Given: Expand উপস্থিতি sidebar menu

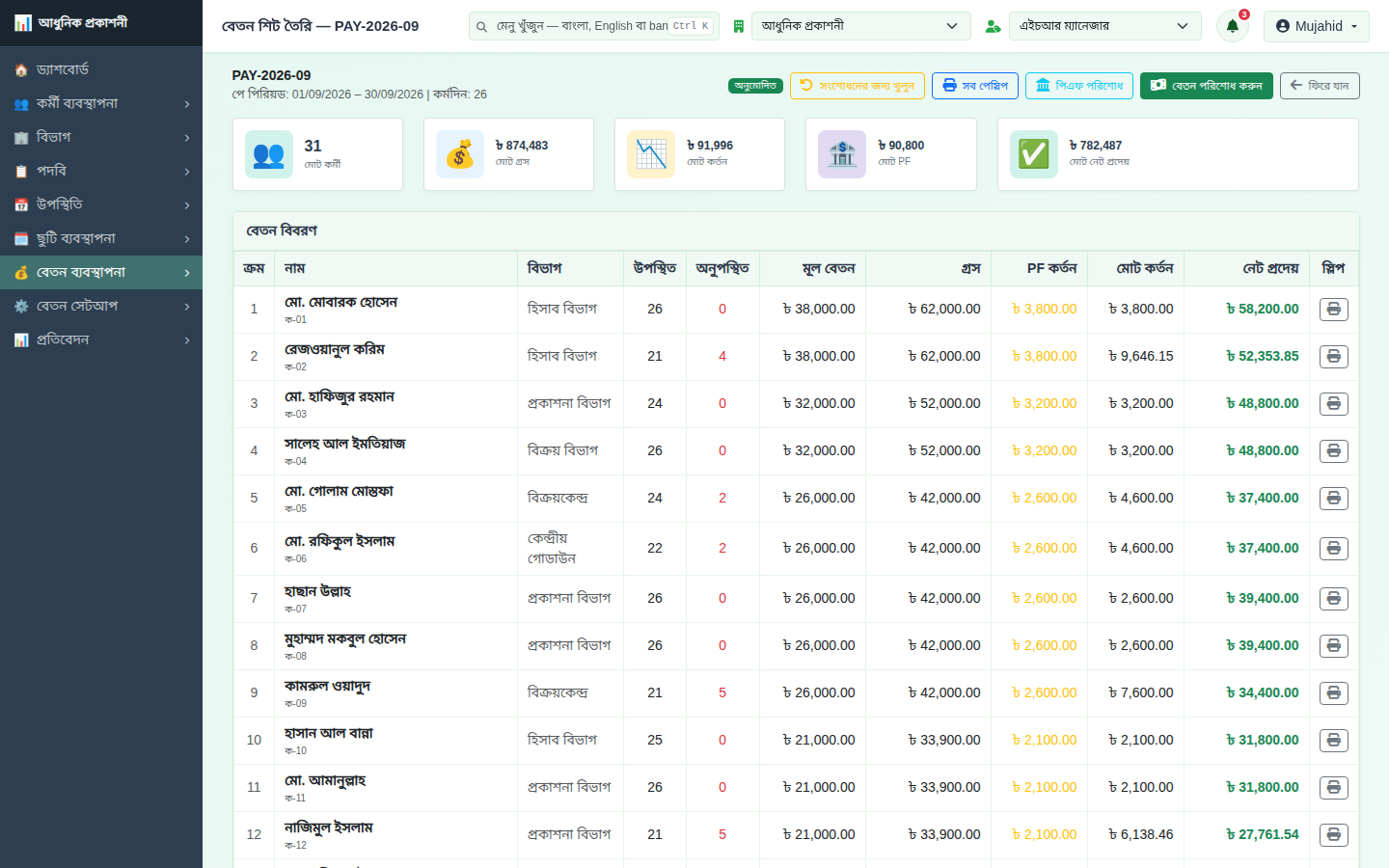Looking at the screenshot, I should click(x=101, y=204).
